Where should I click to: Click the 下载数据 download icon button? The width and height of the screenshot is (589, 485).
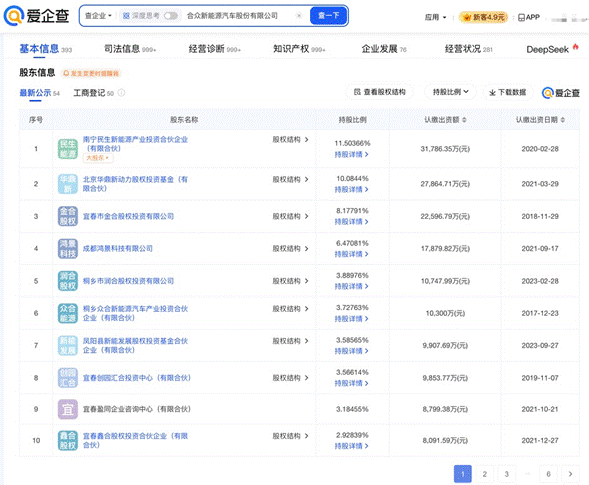[507, 92]
